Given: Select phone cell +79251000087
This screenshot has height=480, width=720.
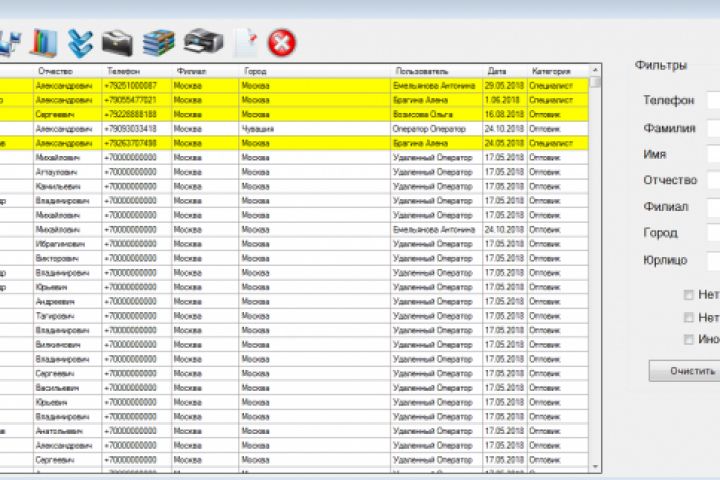Looking at the screenshot, I should tap(136, 85).
